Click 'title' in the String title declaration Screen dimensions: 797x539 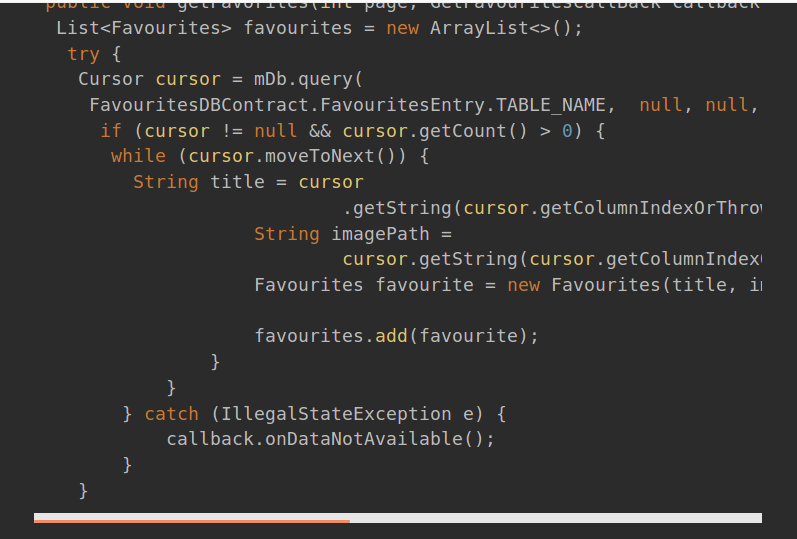237,182
